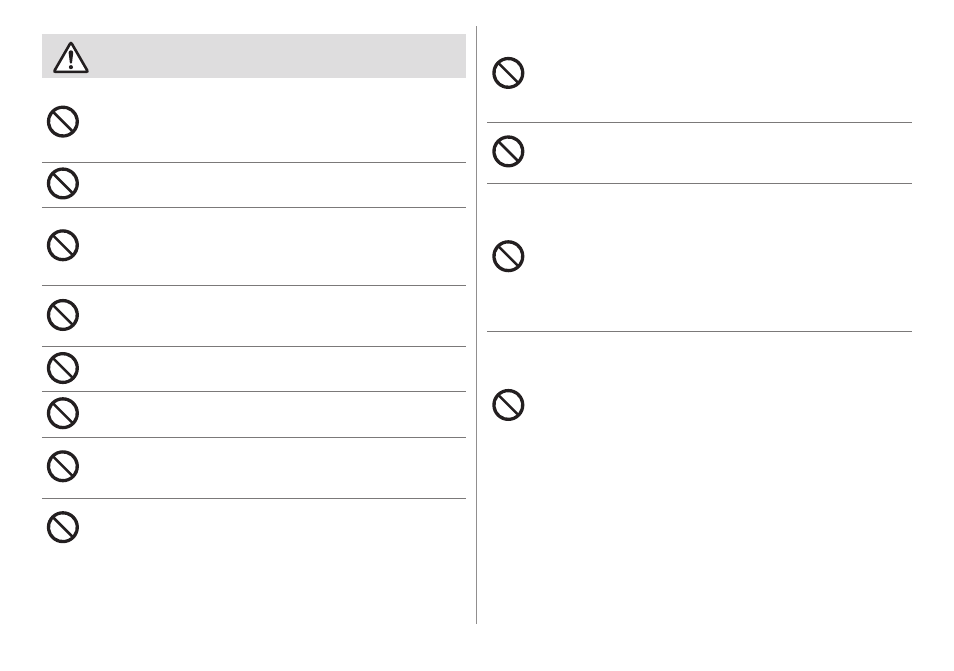Click the divider below top right-column prohibition icon

[699, 122]
